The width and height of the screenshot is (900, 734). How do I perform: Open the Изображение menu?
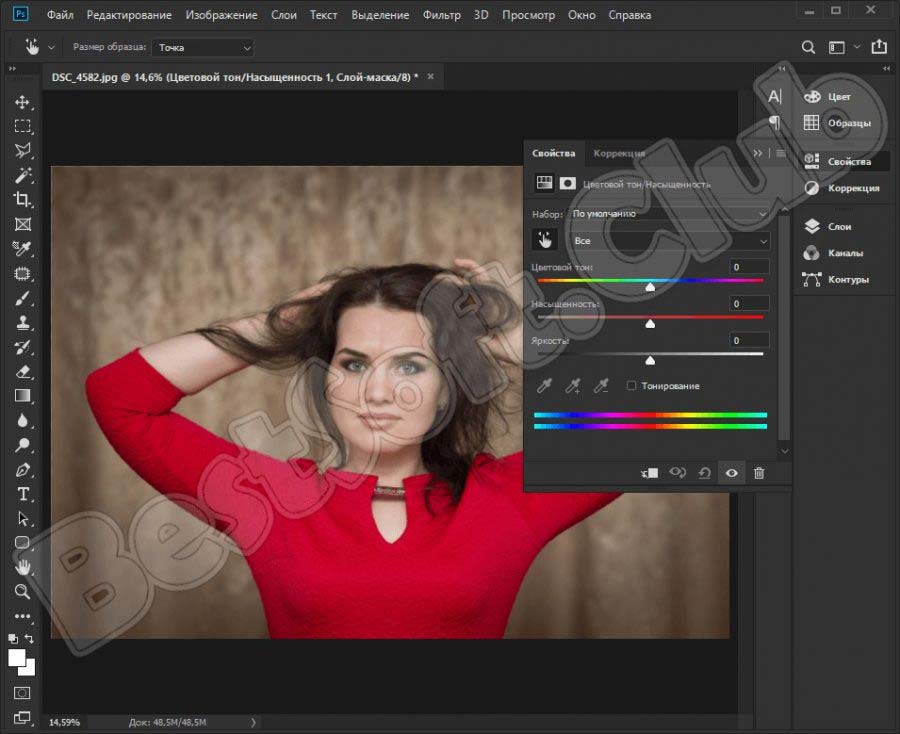coord(221,15)
